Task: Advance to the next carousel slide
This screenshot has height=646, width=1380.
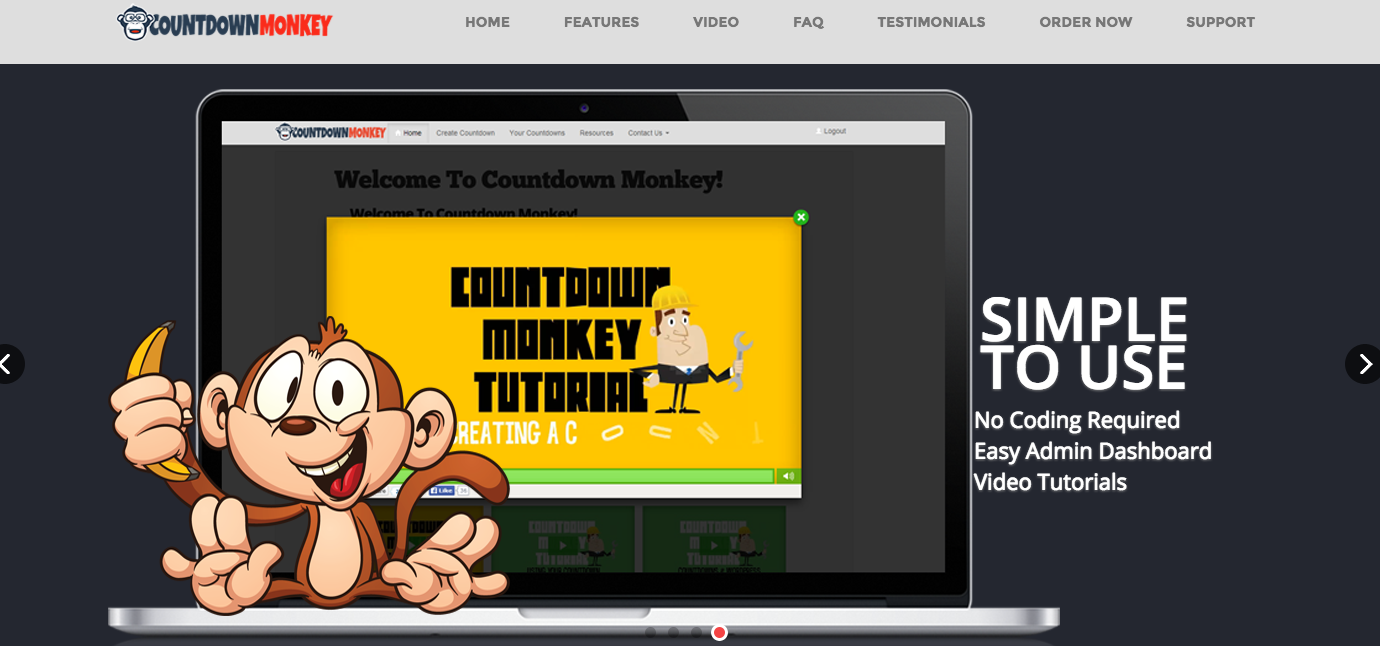Action: pyautogui.click(x=1364, y=364)
